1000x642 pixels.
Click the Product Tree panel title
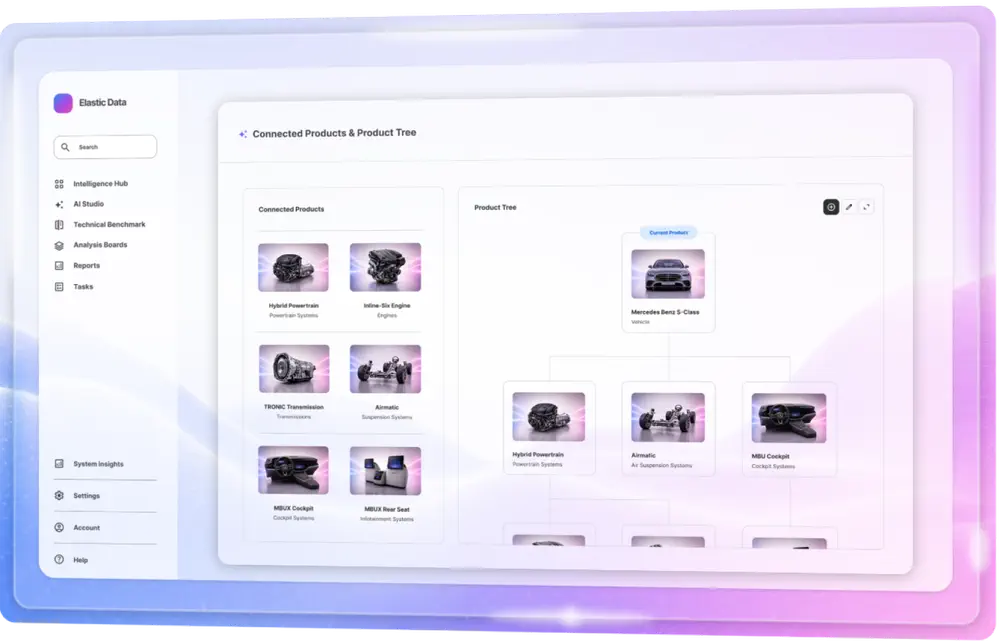click(496, 207)
